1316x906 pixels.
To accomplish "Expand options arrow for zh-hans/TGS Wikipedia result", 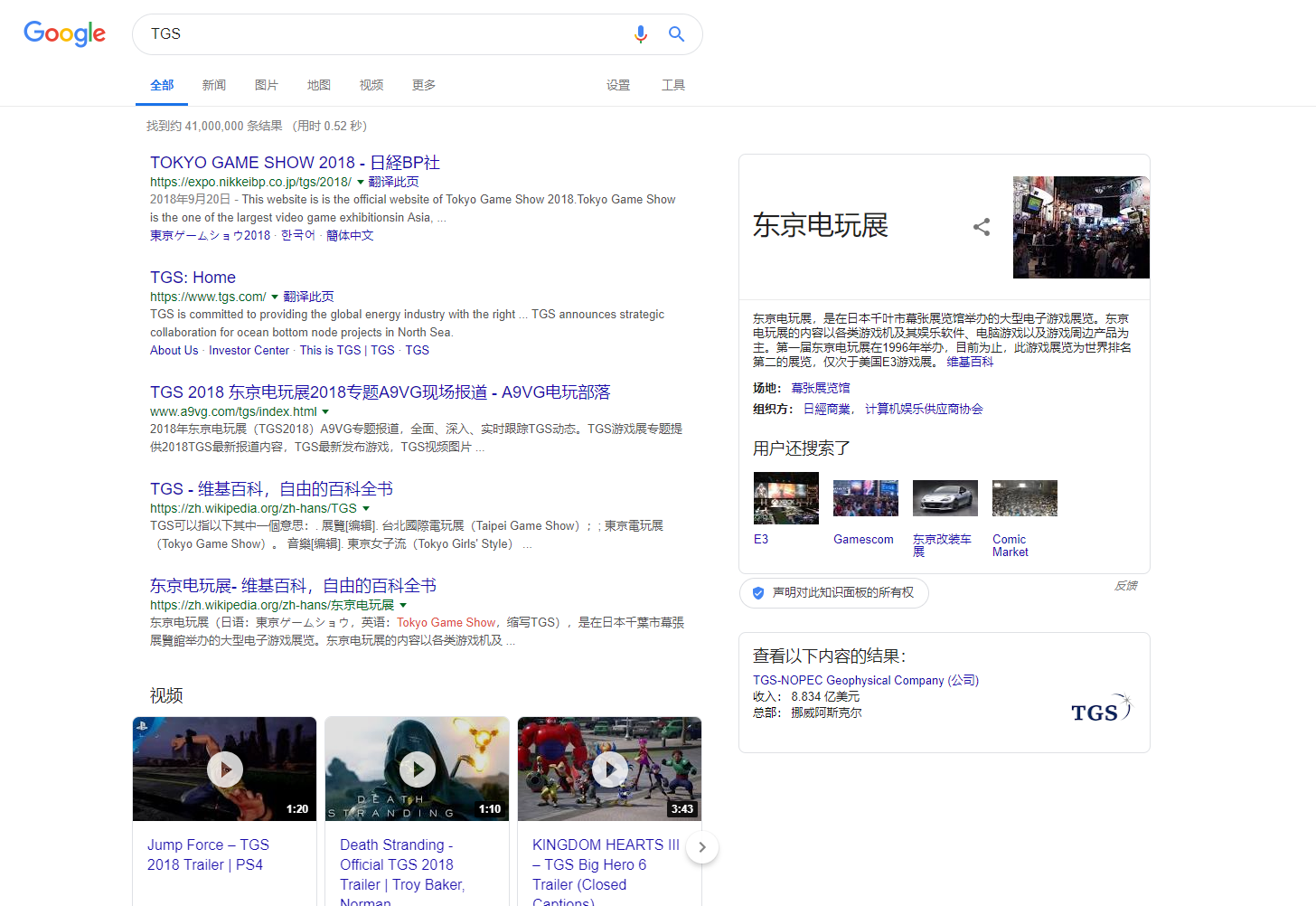I will pyautogui.click(x=366, y=509).
